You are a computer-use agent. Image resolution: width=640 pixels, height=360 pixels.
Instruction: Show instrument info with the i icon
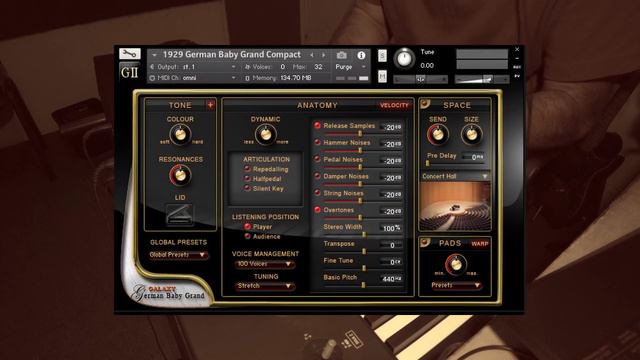[x=361, y=55]
